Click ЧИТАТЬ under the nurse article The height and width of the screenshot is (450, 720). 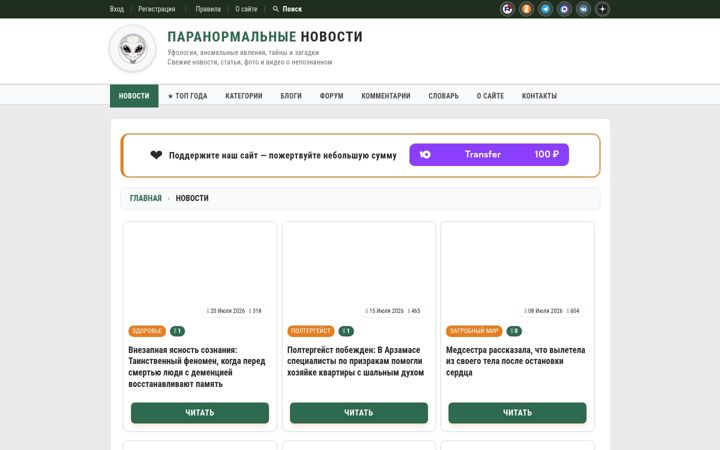518,413
